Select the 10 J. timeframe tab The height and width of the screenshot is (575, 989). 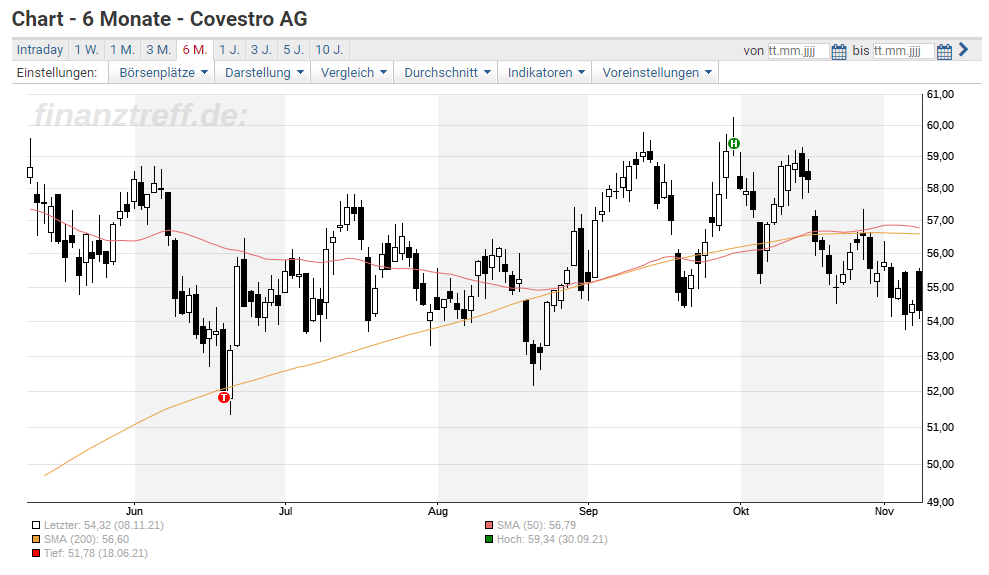pos(329,50)
